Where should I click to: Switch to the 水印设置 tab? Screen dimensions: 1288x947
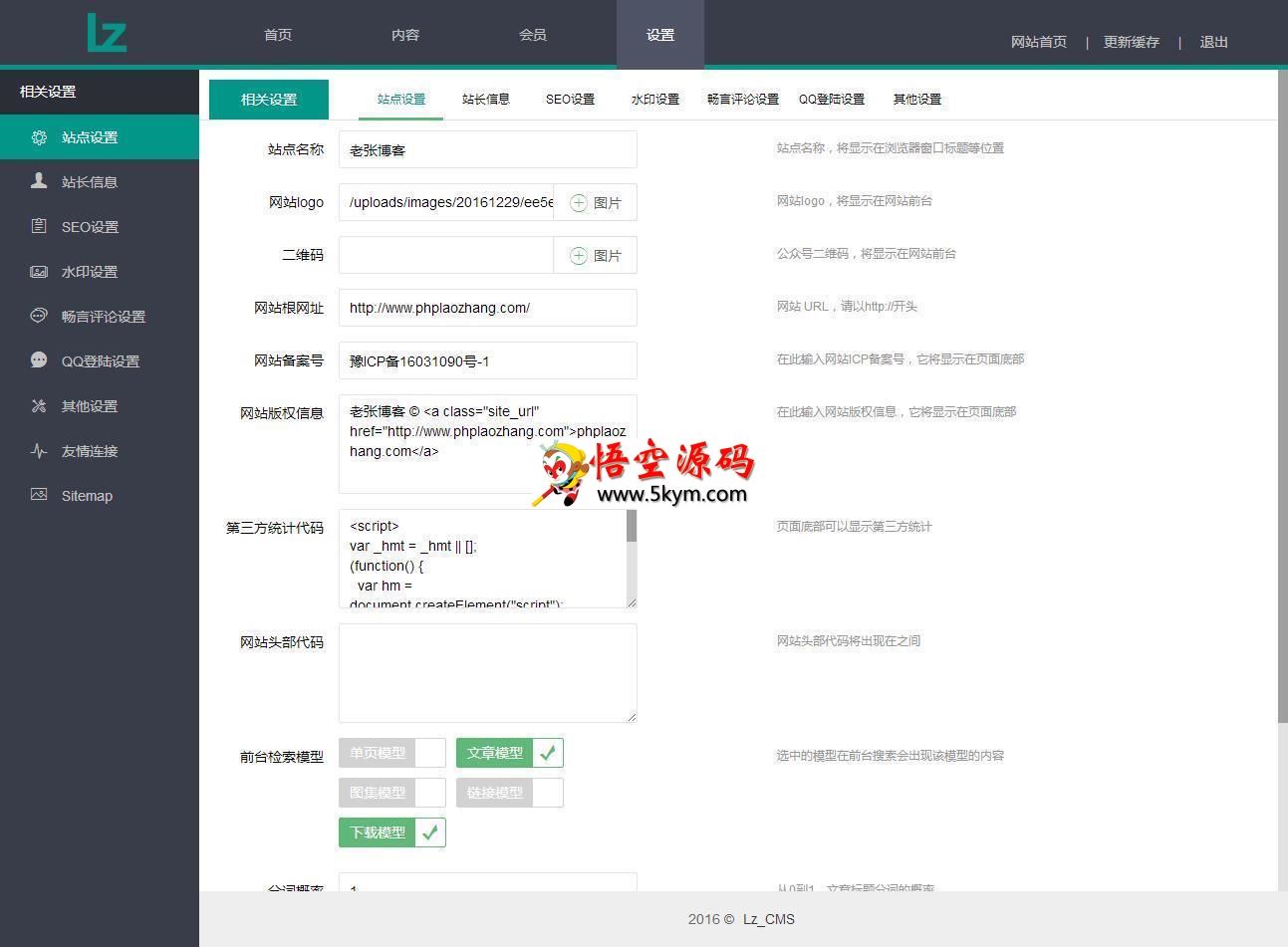[655, 100]
